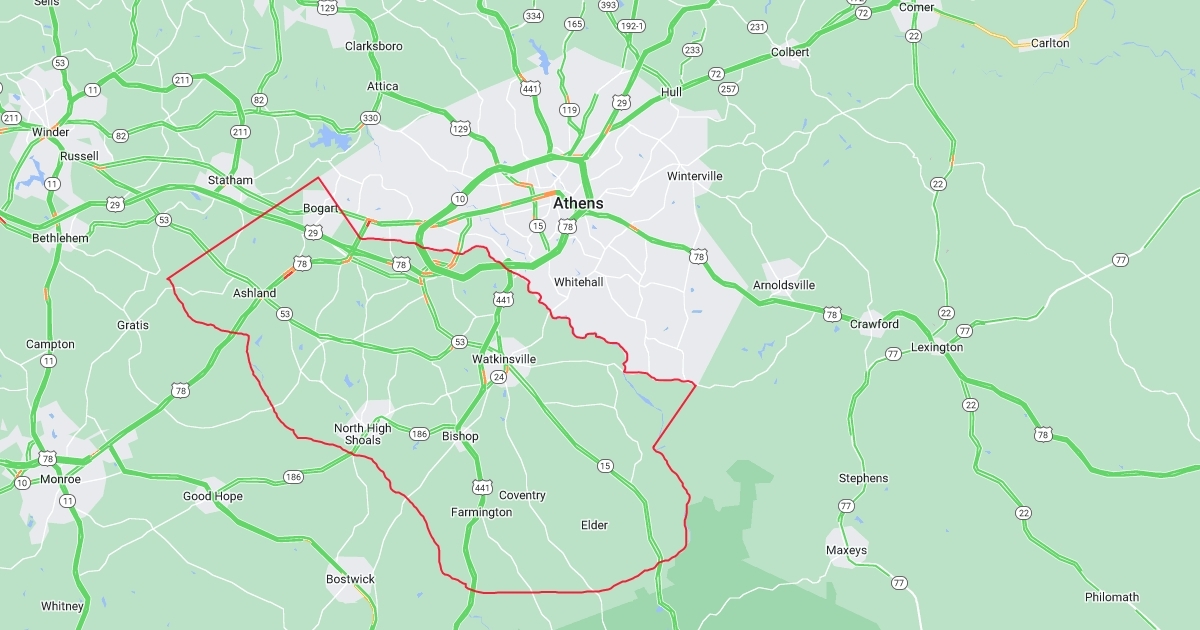Select the route 233 shield marker
The image size is (1200, 630).
point(692,50)
